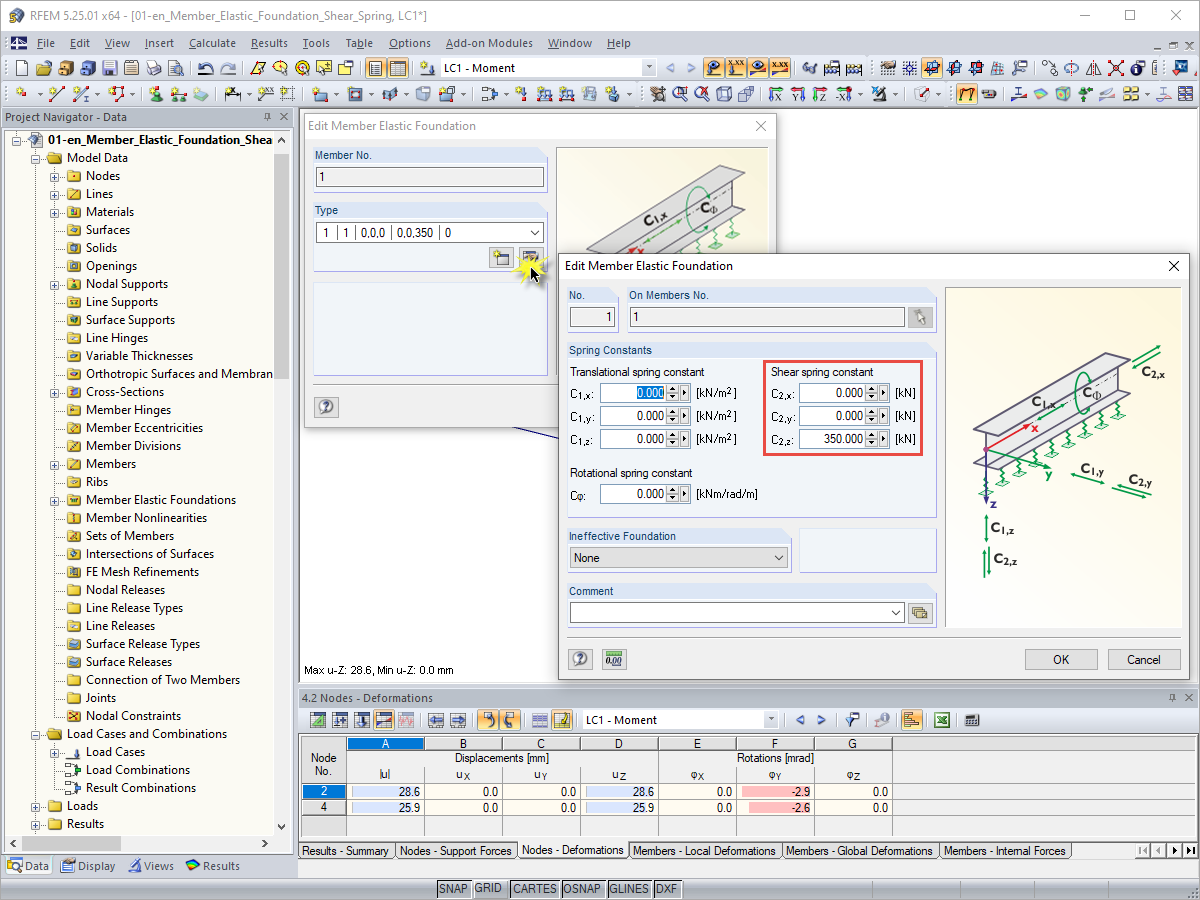Switch to Members - Internal Forces tab
The height and width of the screenshot is (900, 1200).
pos(1004,851)
